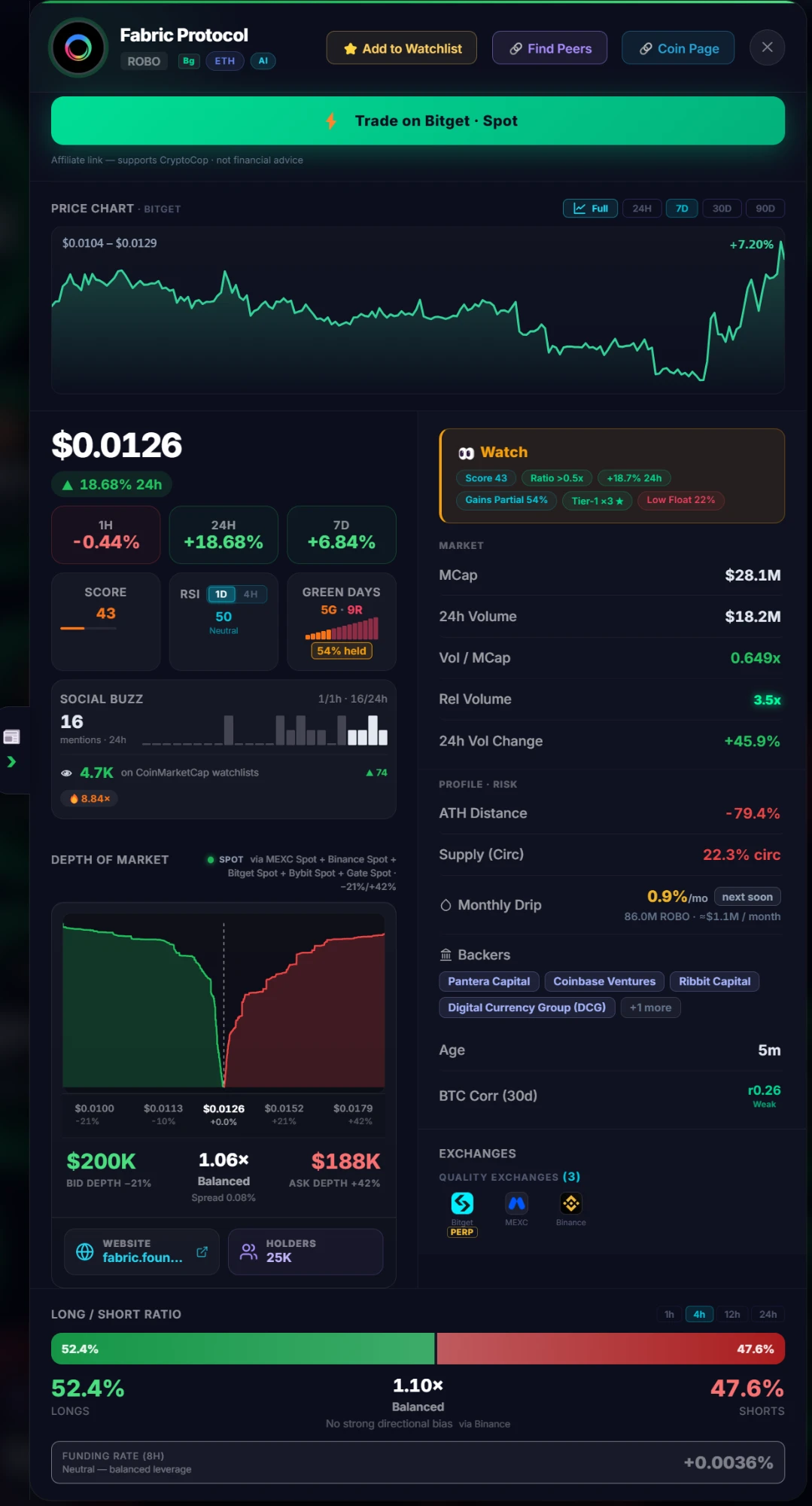Click the Funding Rate +0.0036% row
This screenshot has width=812, height=1506.
418,1462
